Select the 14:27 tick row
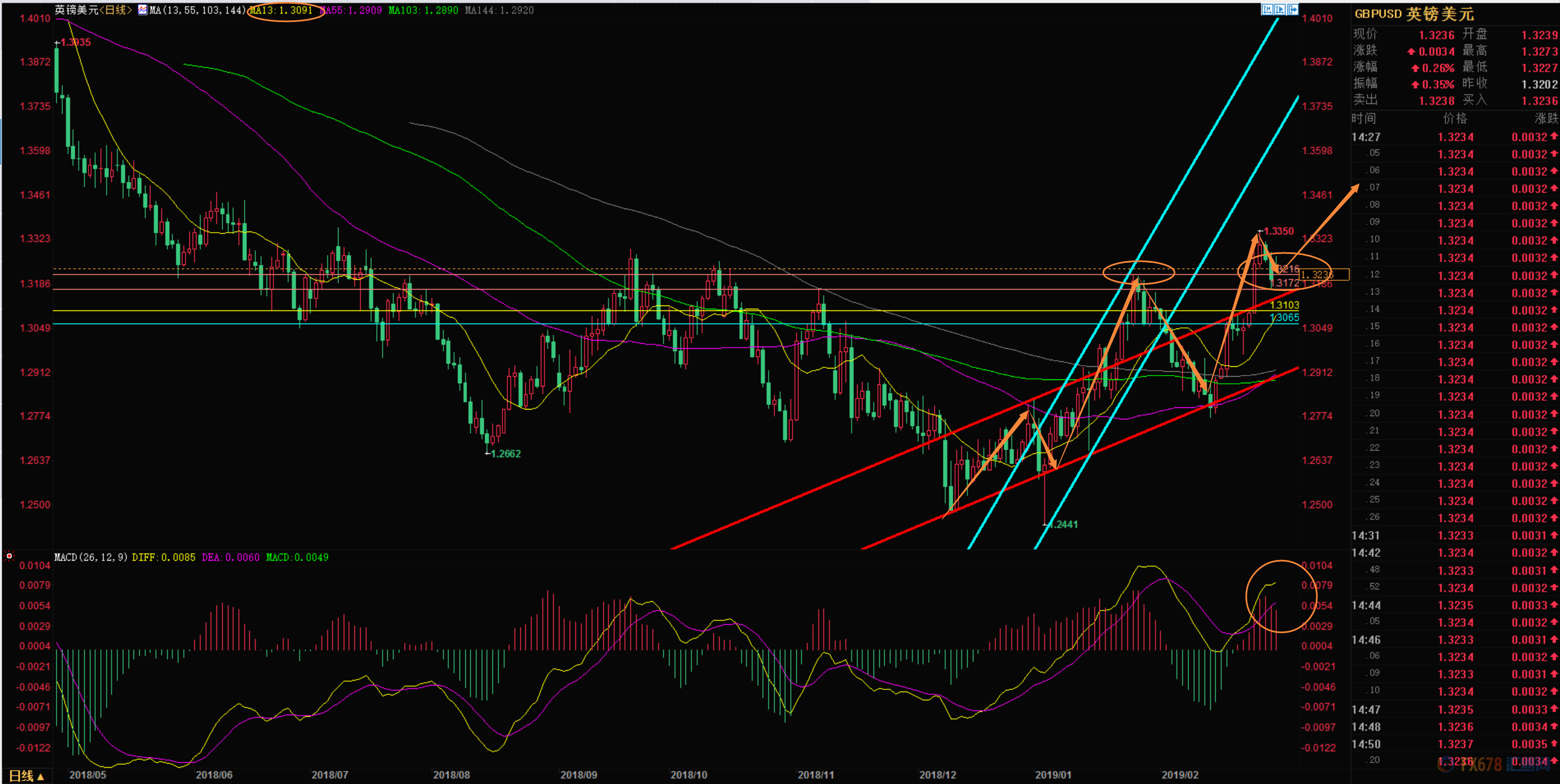The image size is (1560, 784). pos(1455,137)
